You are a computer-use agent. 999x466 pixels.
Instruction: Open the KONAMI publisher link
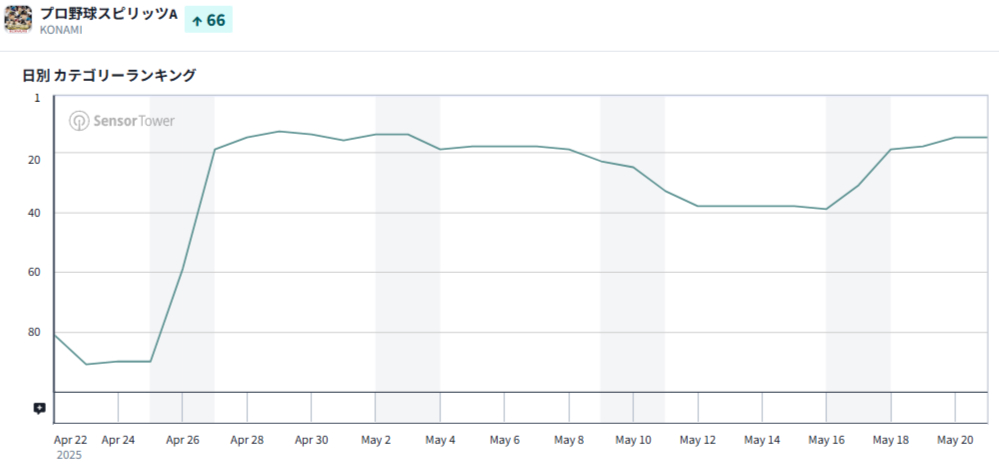(61, 30)
